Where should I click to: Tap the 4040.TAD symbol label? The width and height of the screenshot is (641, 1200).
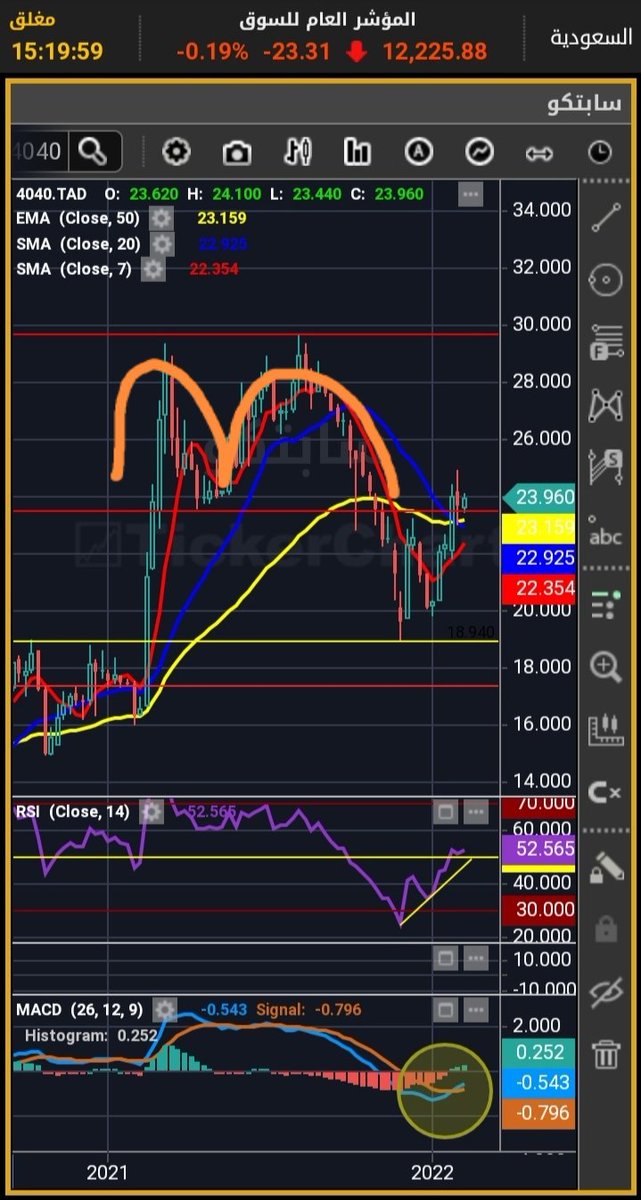click(52, 194)
